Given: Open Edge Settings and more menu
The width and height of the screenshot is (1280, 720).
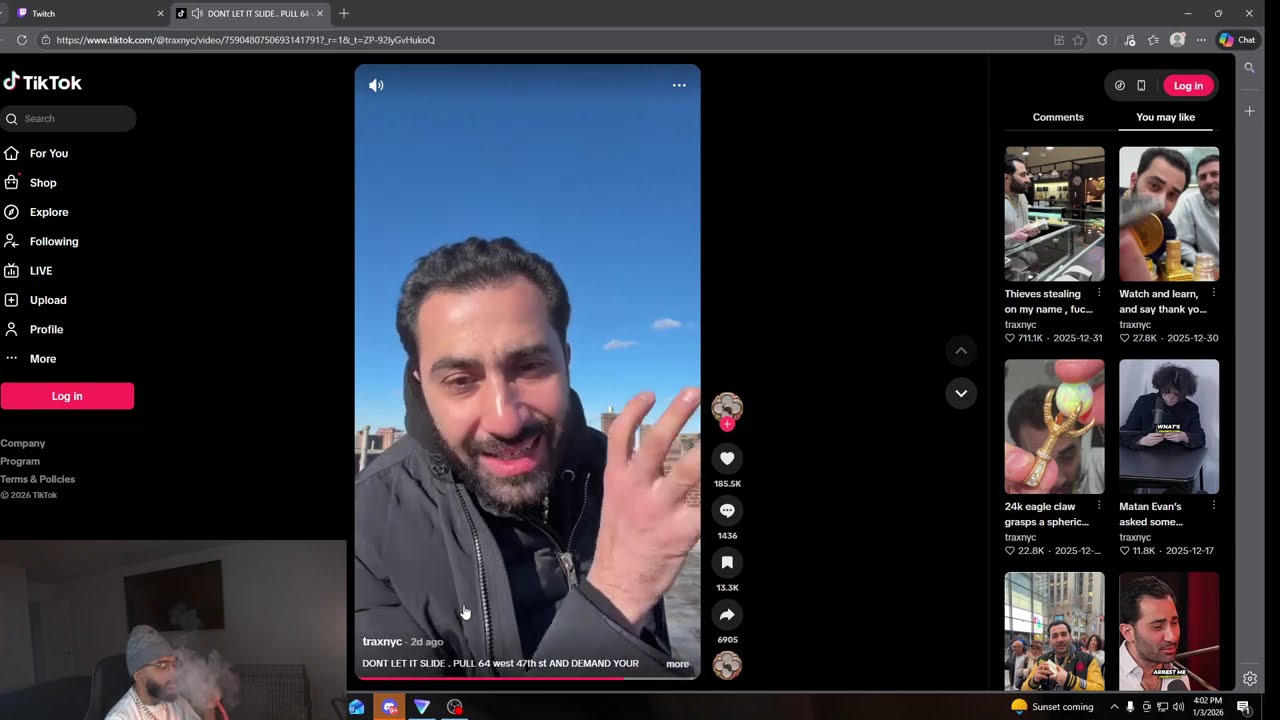Looking at the screenshot, I should tap(1201, 40).
